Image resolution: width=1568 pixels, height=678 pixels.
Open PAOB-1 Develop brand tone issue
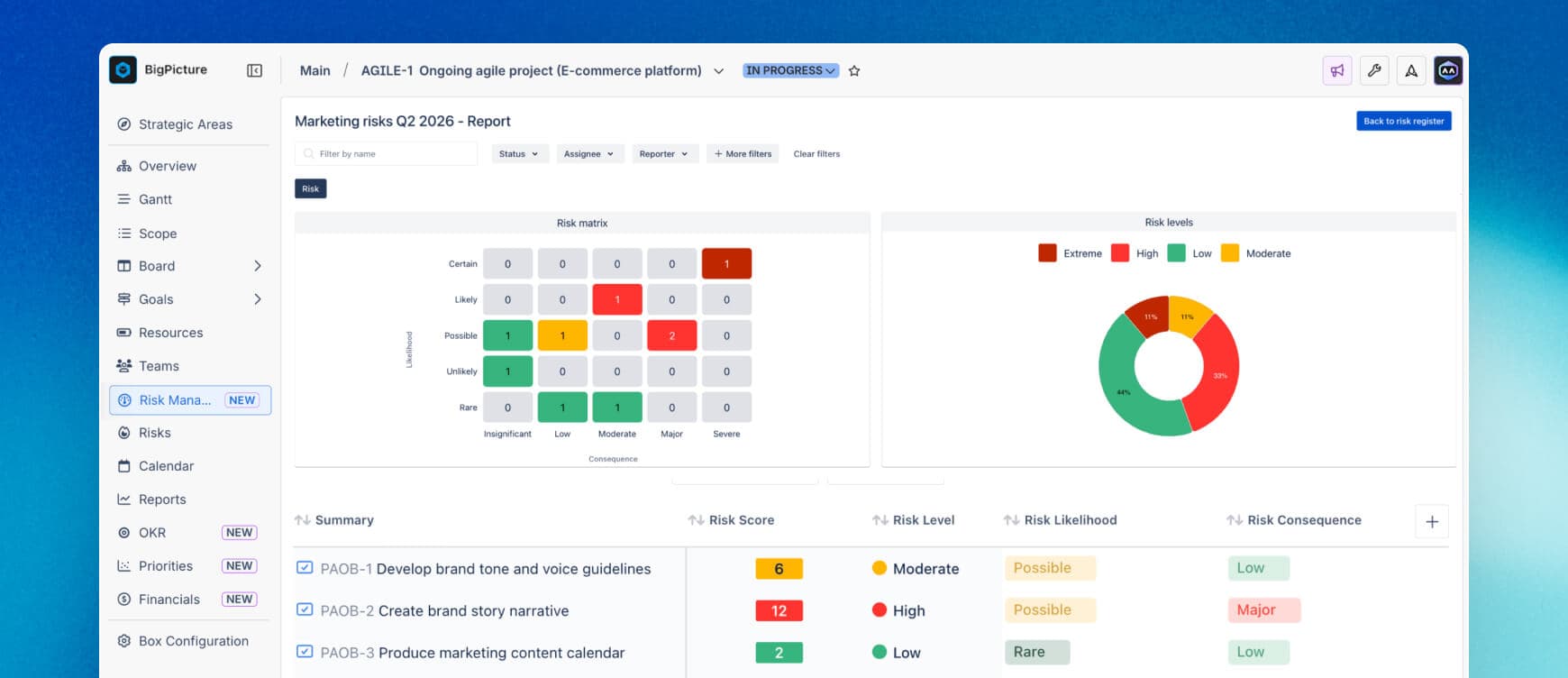486,569
